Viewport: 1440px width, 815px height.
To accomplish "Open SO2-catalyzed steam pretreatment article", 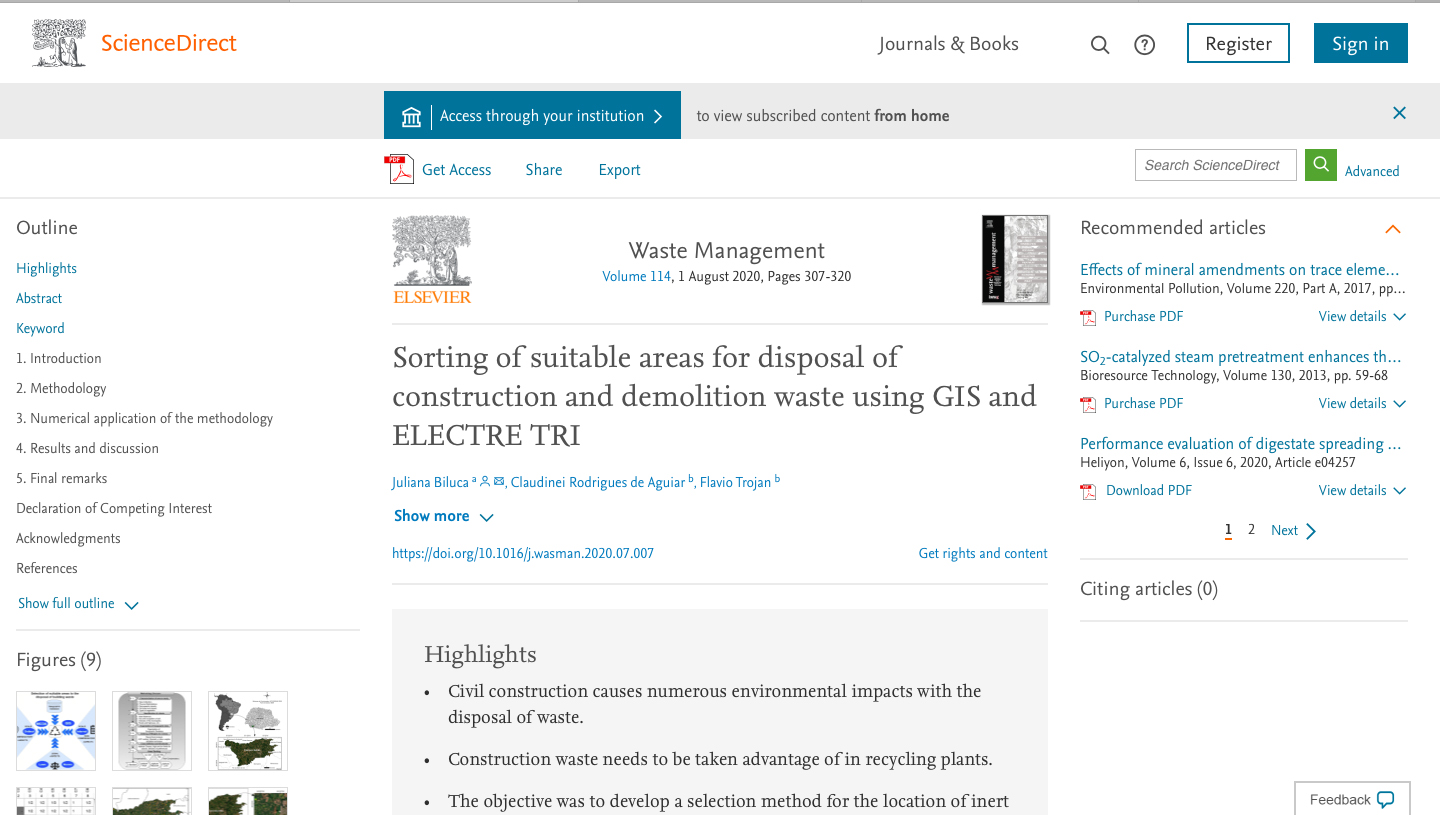I will click(x=1240, y=357).
